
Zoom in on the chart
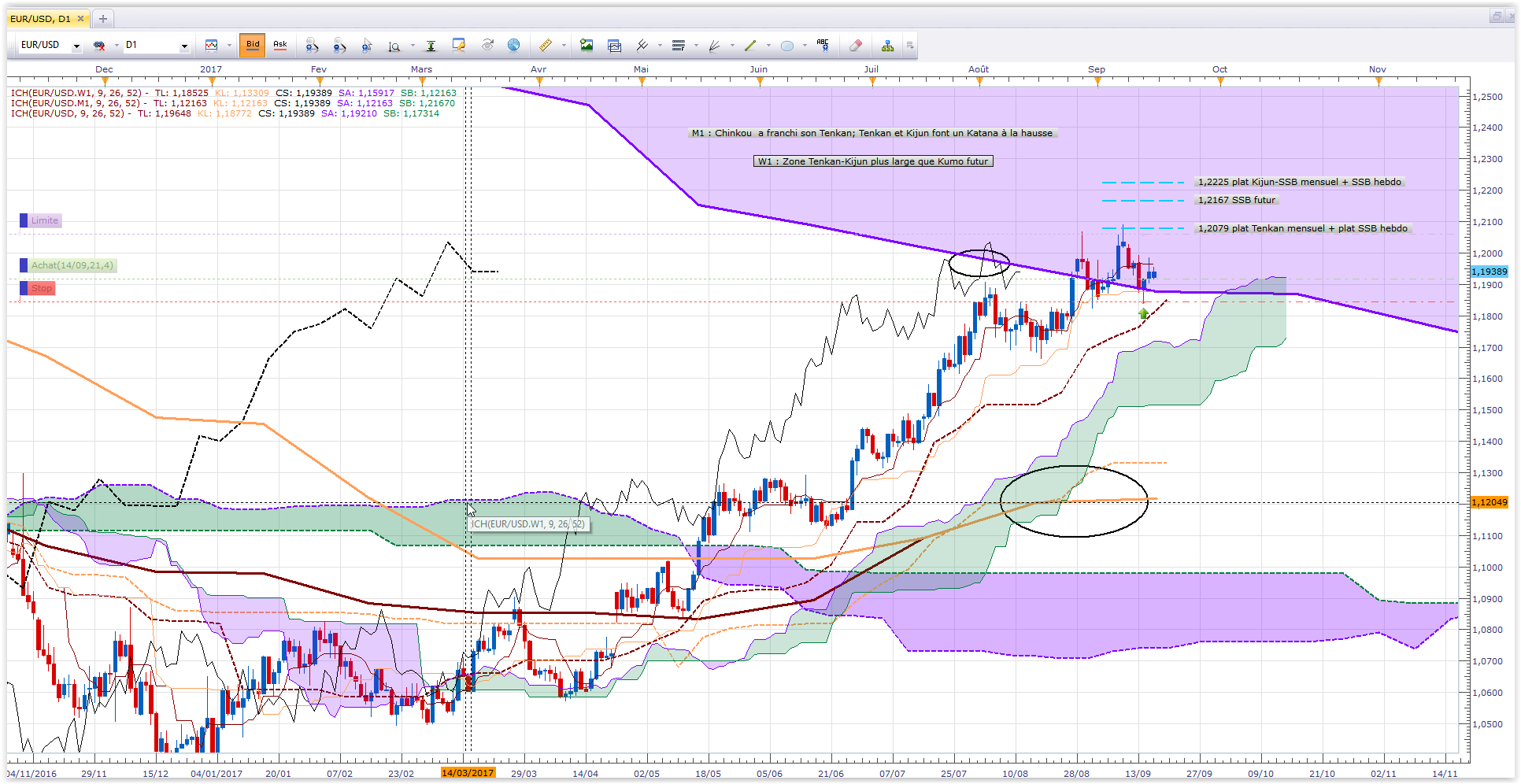point(312,46)
